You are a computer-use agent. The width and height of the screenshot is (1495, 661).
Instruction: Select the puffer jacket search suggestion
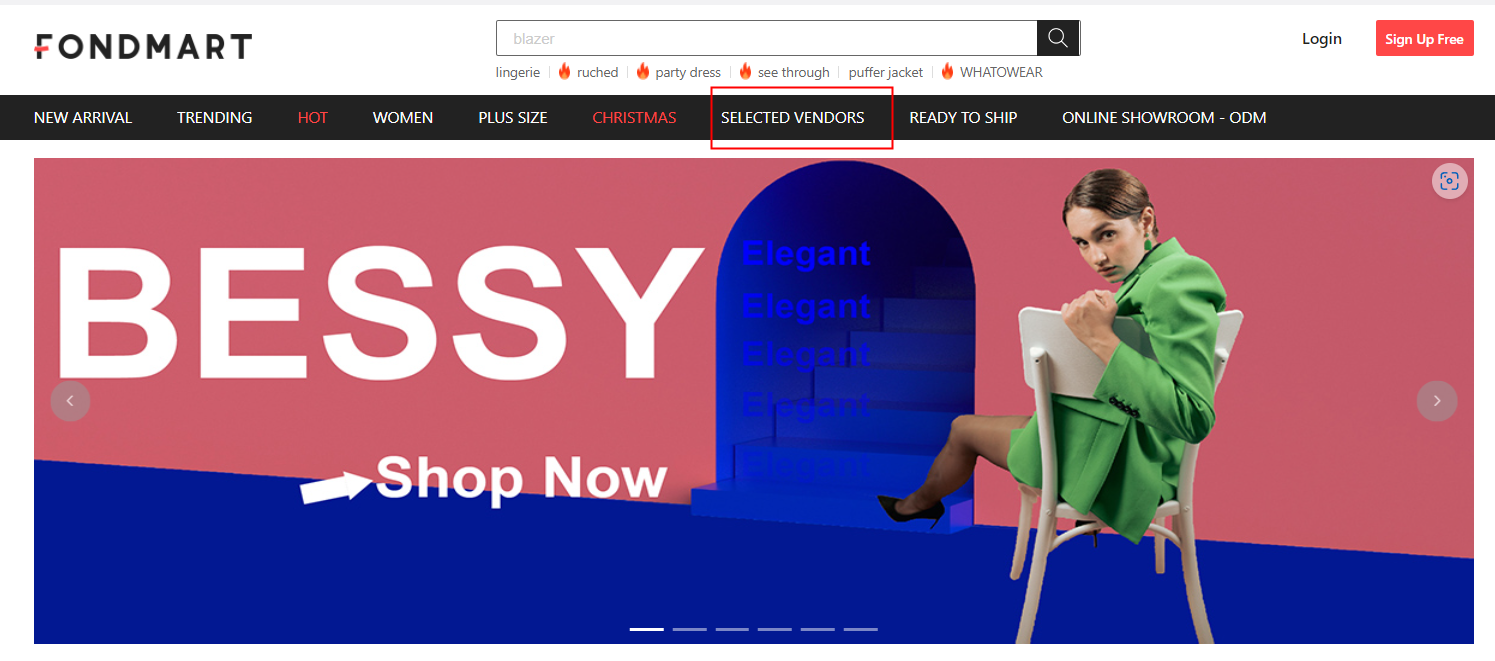(x=886, y=72)
